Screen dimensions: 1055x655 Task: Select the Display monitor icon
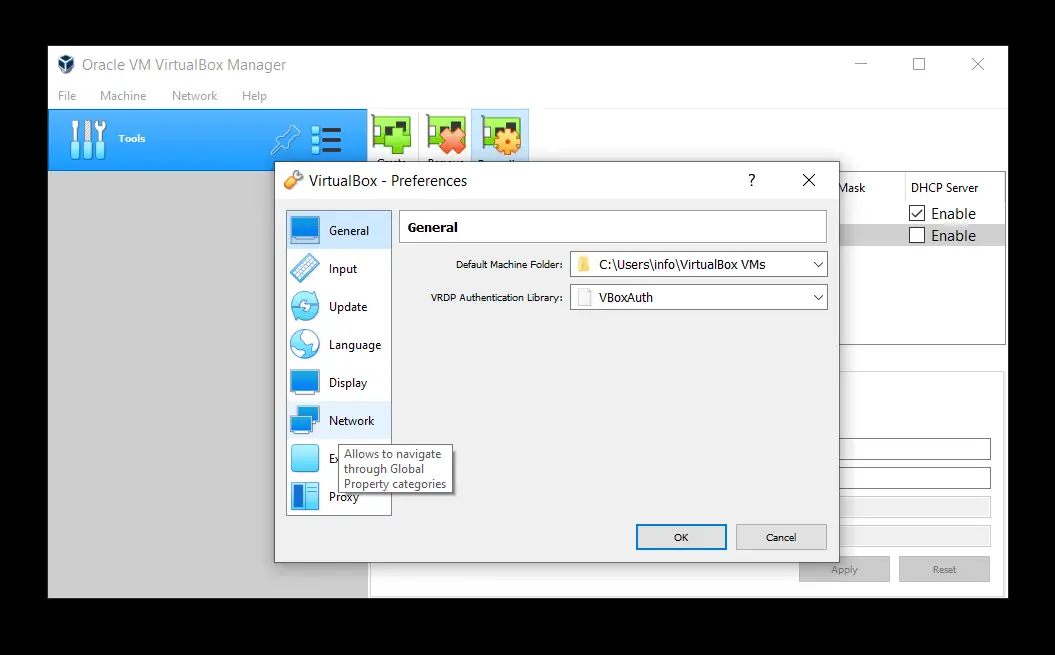pyautogui.click(x=305, y=382)
